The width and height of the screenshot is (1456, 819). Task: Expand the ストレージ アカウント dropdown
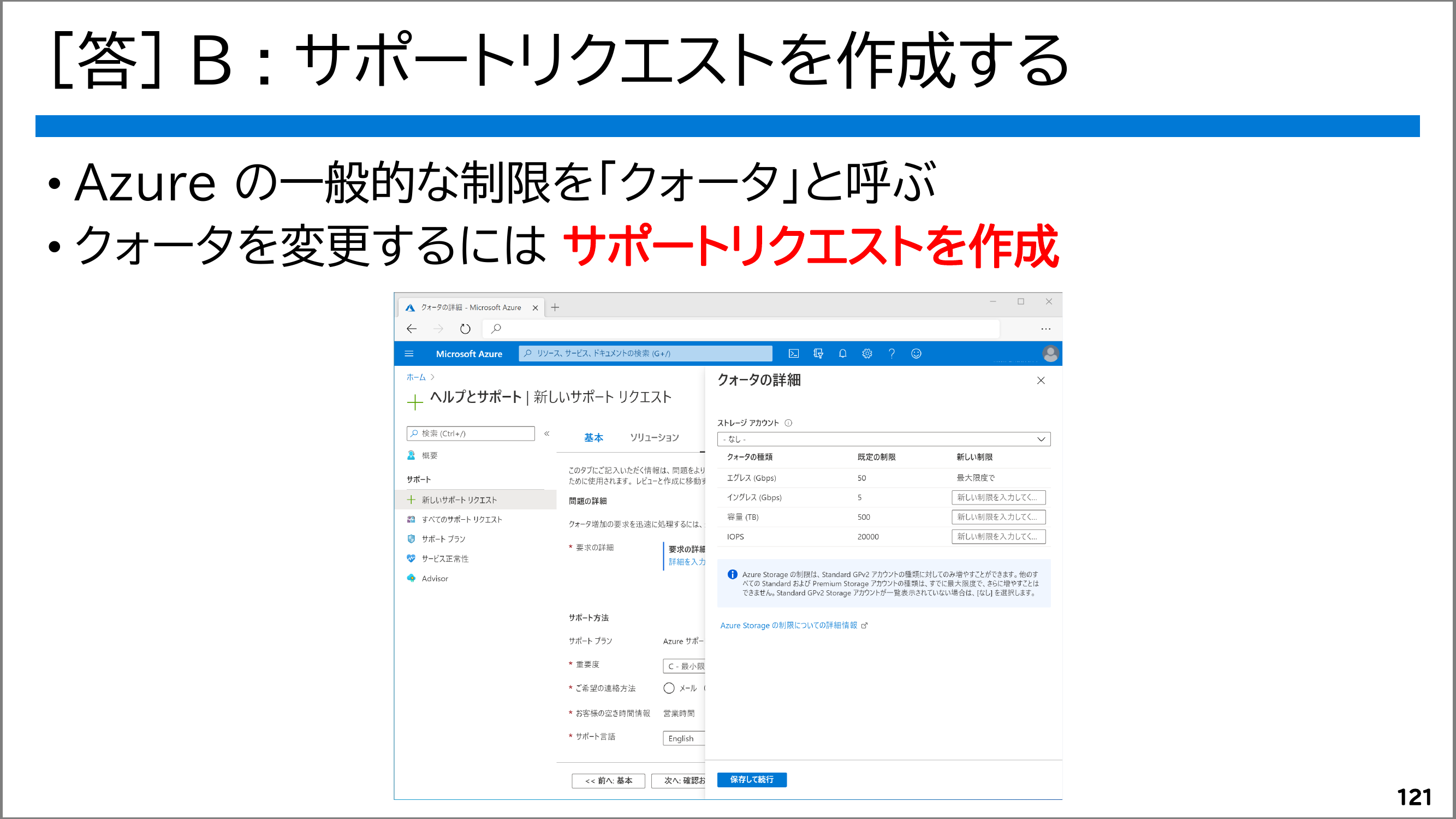coord(883,439)
